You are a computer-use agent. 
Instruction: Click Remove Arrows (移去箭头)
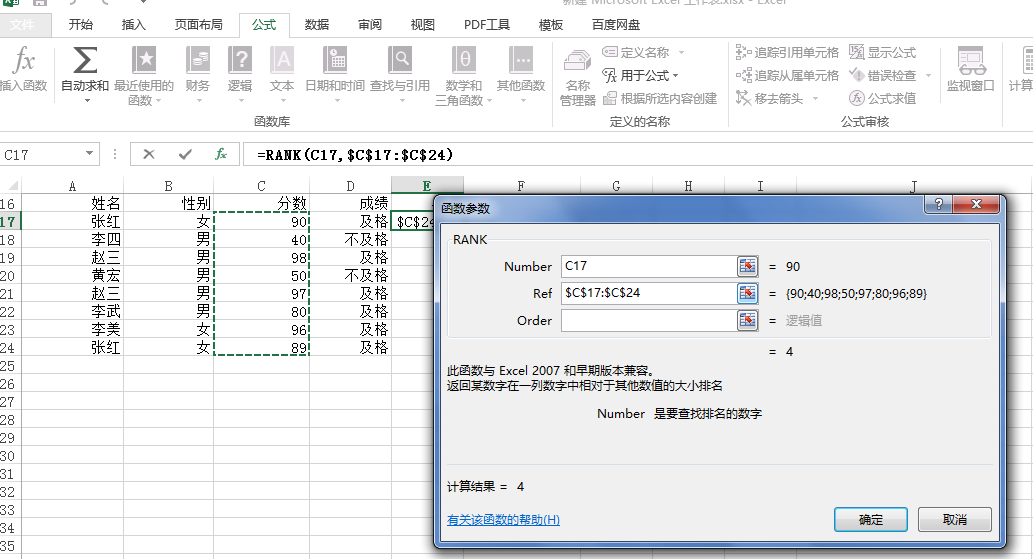point(769,98)
